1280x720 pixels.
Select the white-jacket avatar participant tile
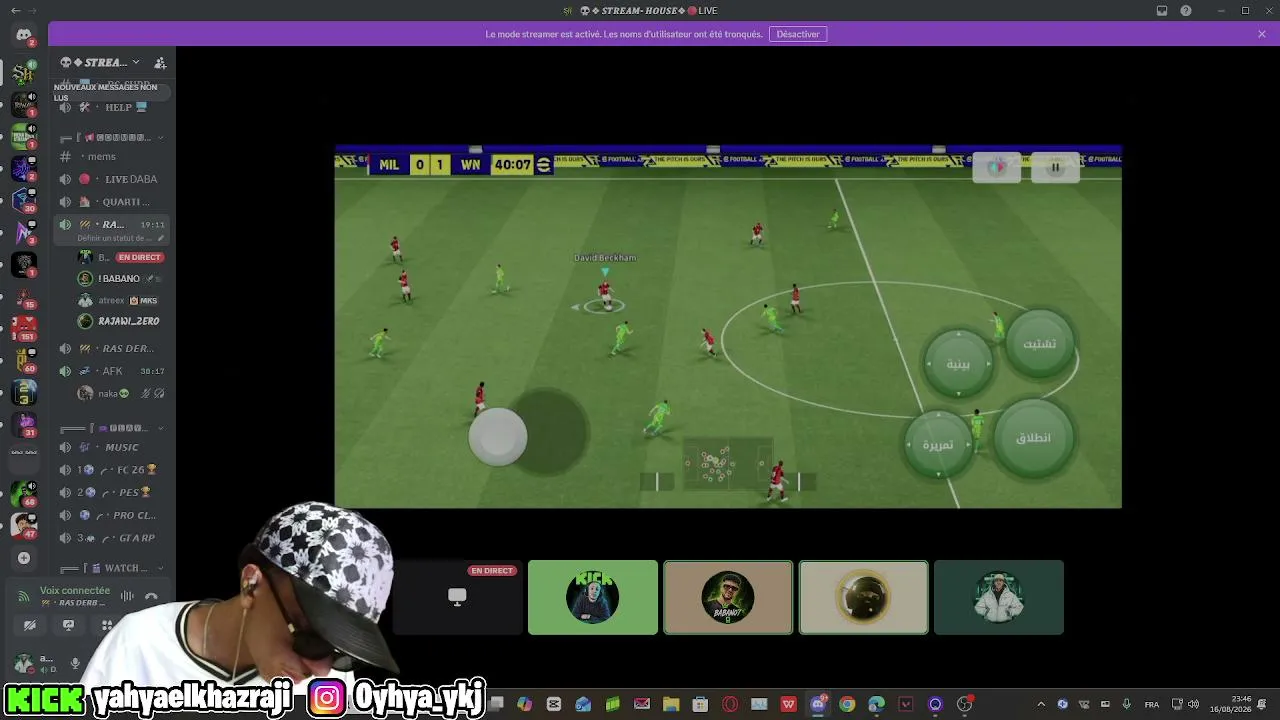pos(999,597)
